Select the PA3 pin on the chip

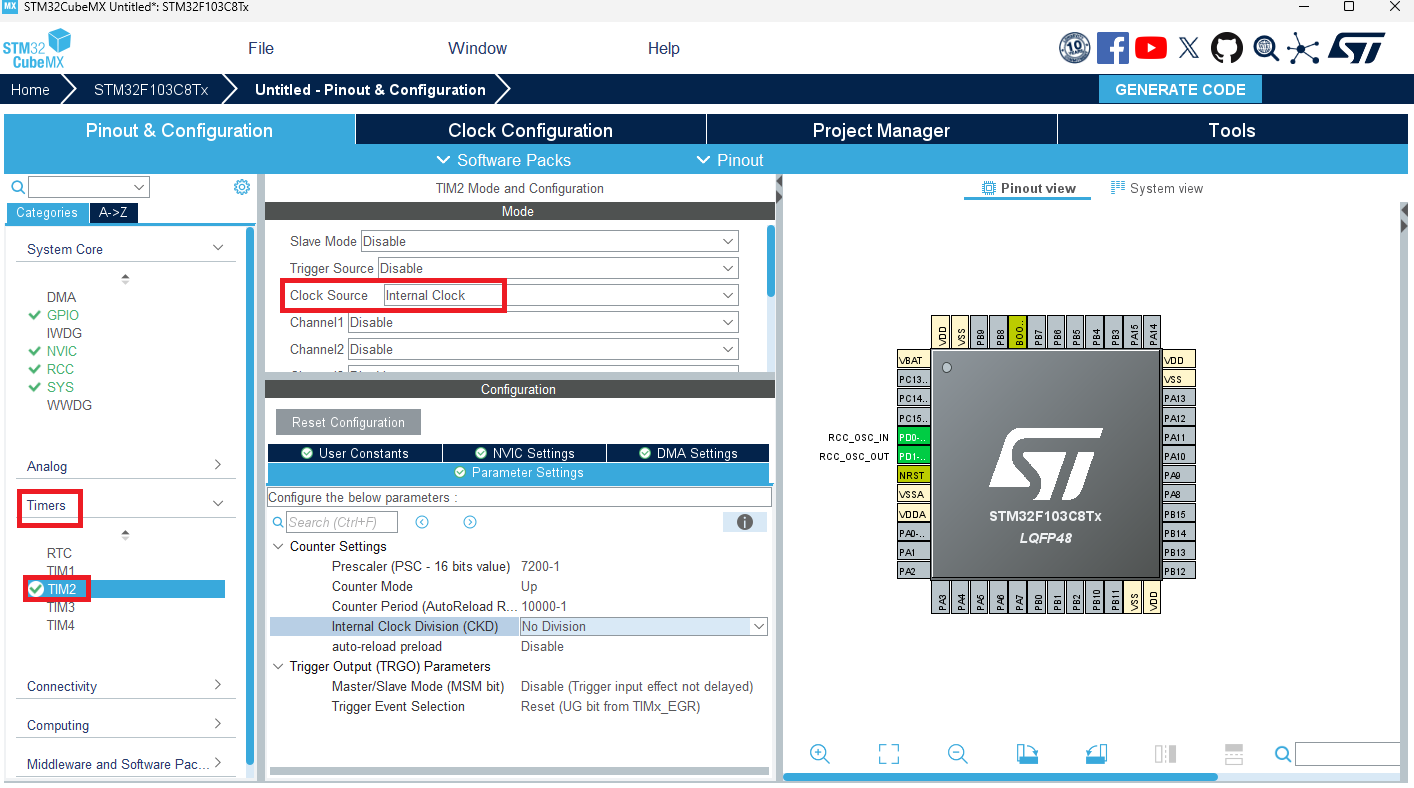click(942, 600)
